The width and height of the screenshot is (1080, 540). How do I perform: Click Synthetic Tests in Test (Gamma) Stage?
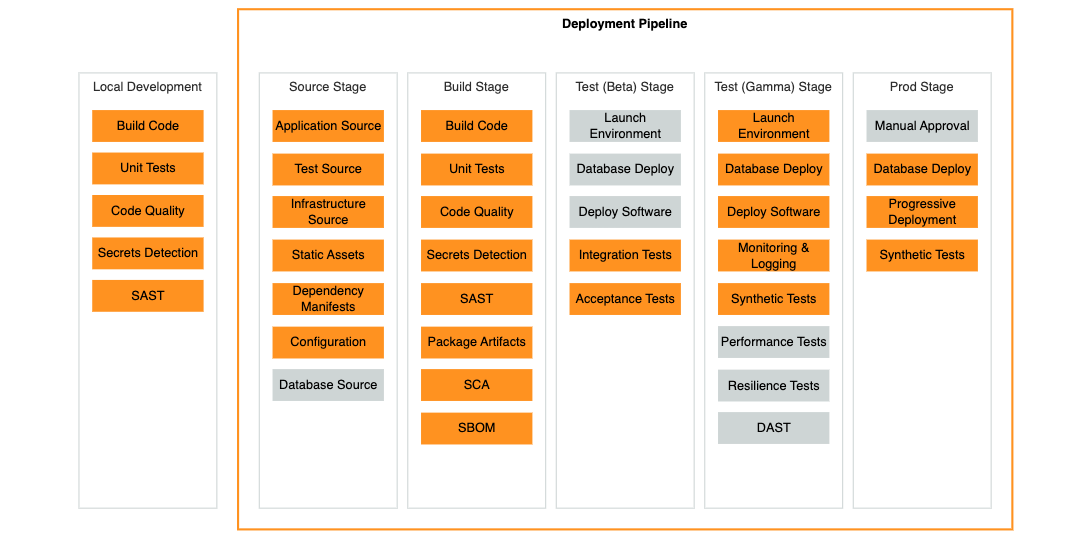click(773, 299)
